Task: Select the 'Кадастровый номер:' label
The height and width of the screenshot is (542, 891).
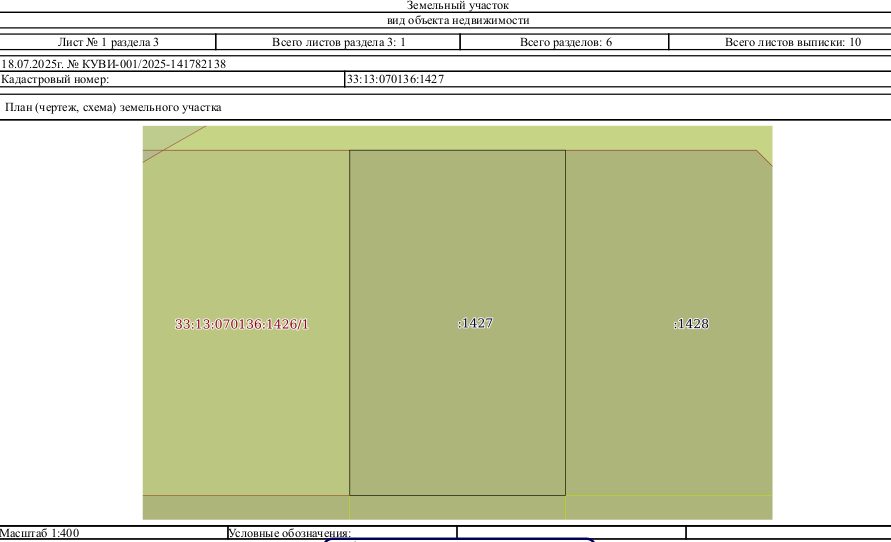Action: pos(55,80)
